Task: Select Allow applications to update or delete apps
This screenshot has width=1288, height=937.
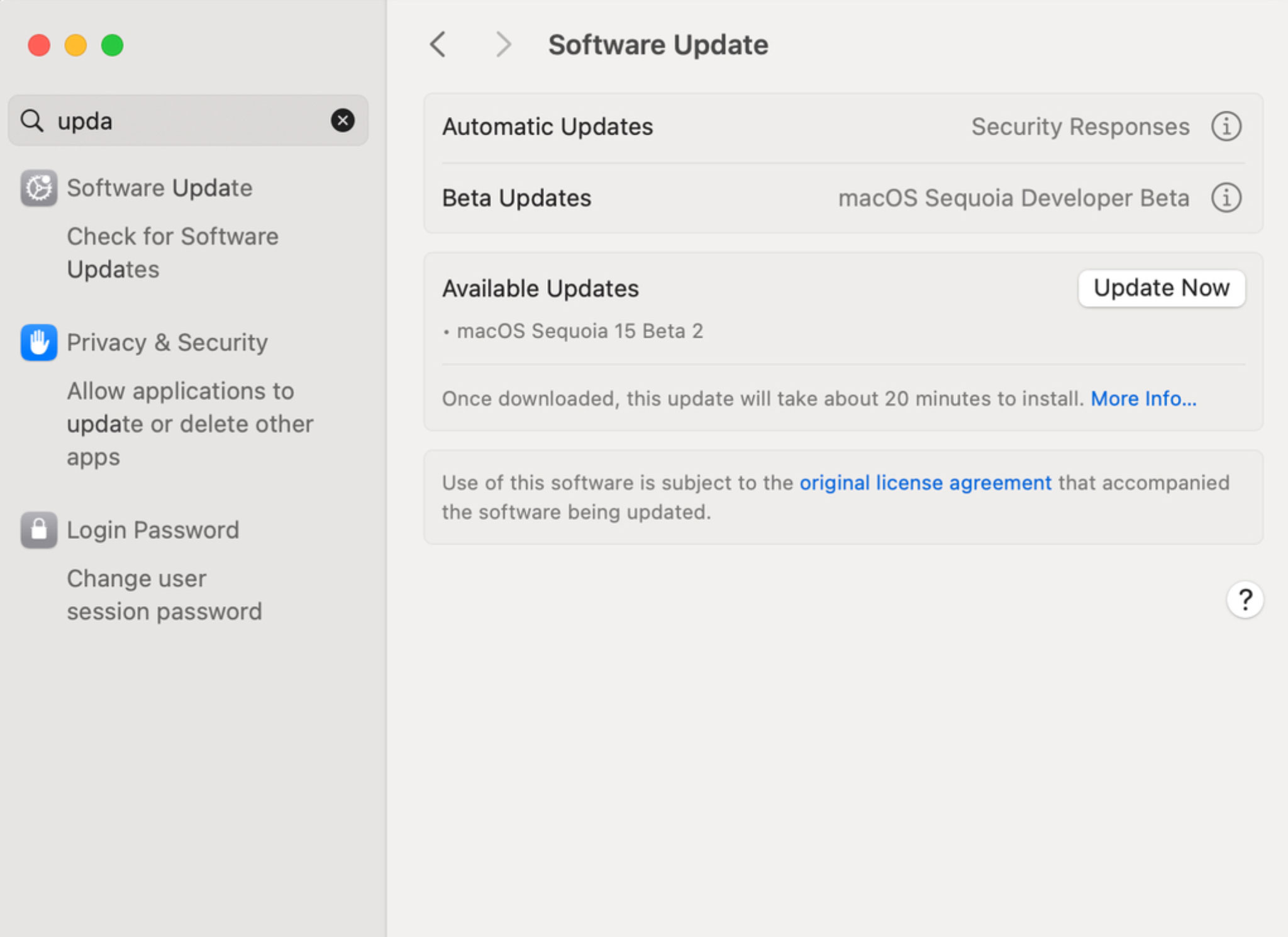Action: click(x=190, y=424)
